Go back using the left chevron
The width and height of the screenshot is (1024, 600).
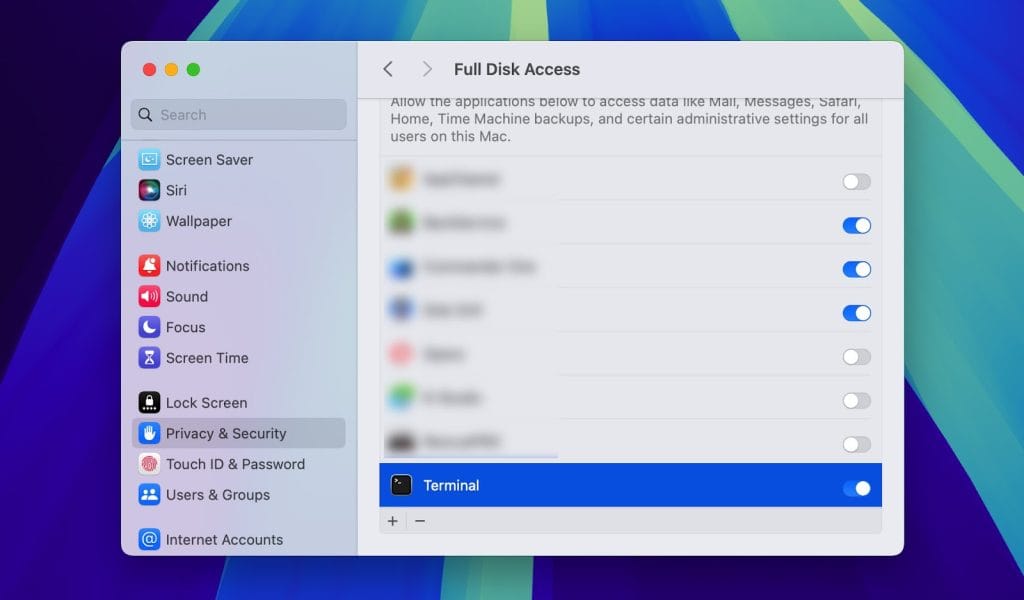tap(388, 69)
